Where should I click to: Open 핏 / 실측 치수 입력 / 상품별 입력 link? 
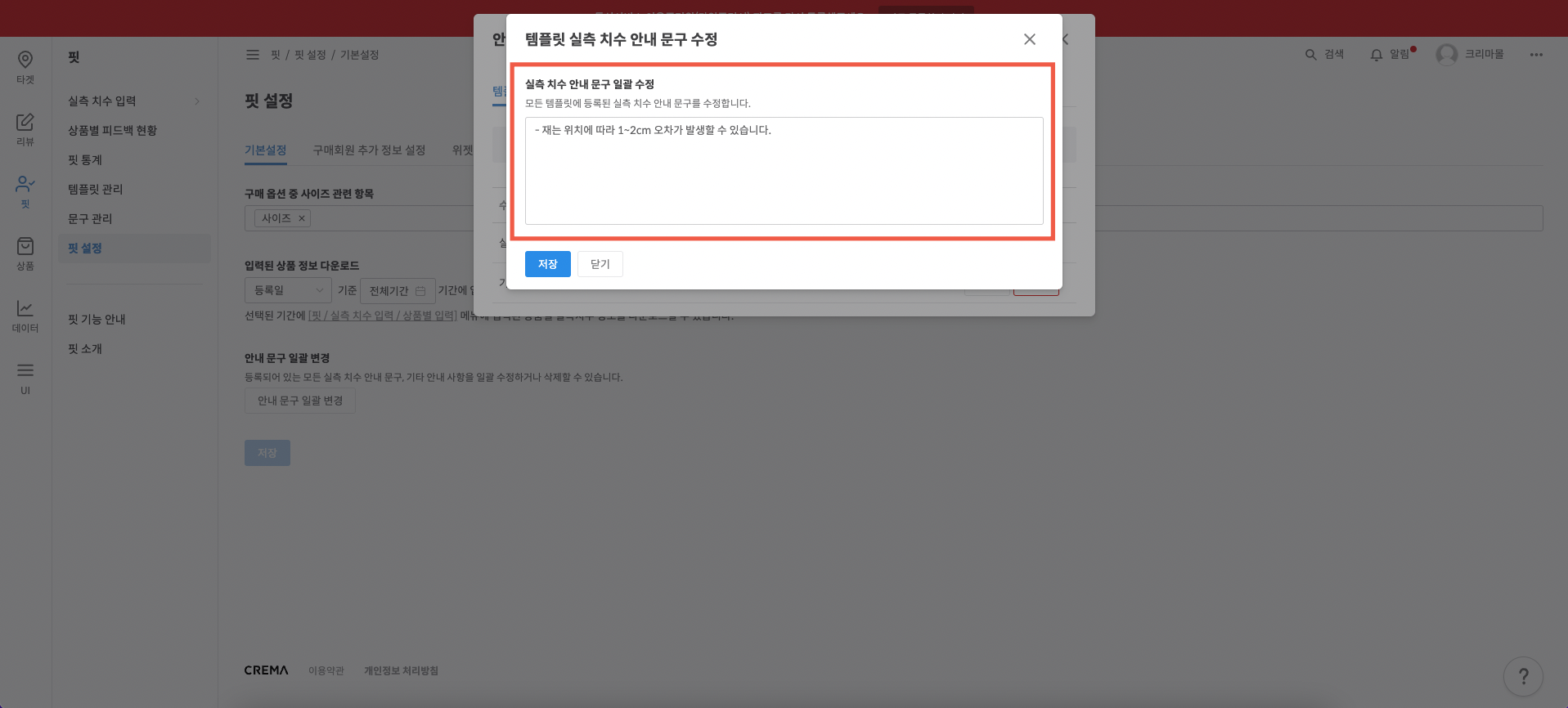(x=383, y=316)
